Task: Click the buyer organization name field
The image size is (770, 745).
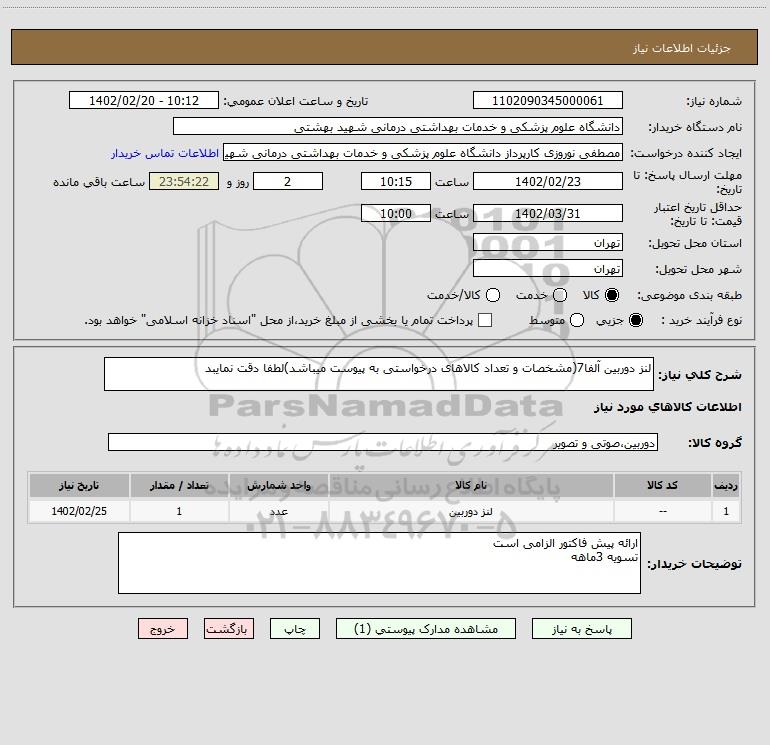Action: [x=398, y=127]
